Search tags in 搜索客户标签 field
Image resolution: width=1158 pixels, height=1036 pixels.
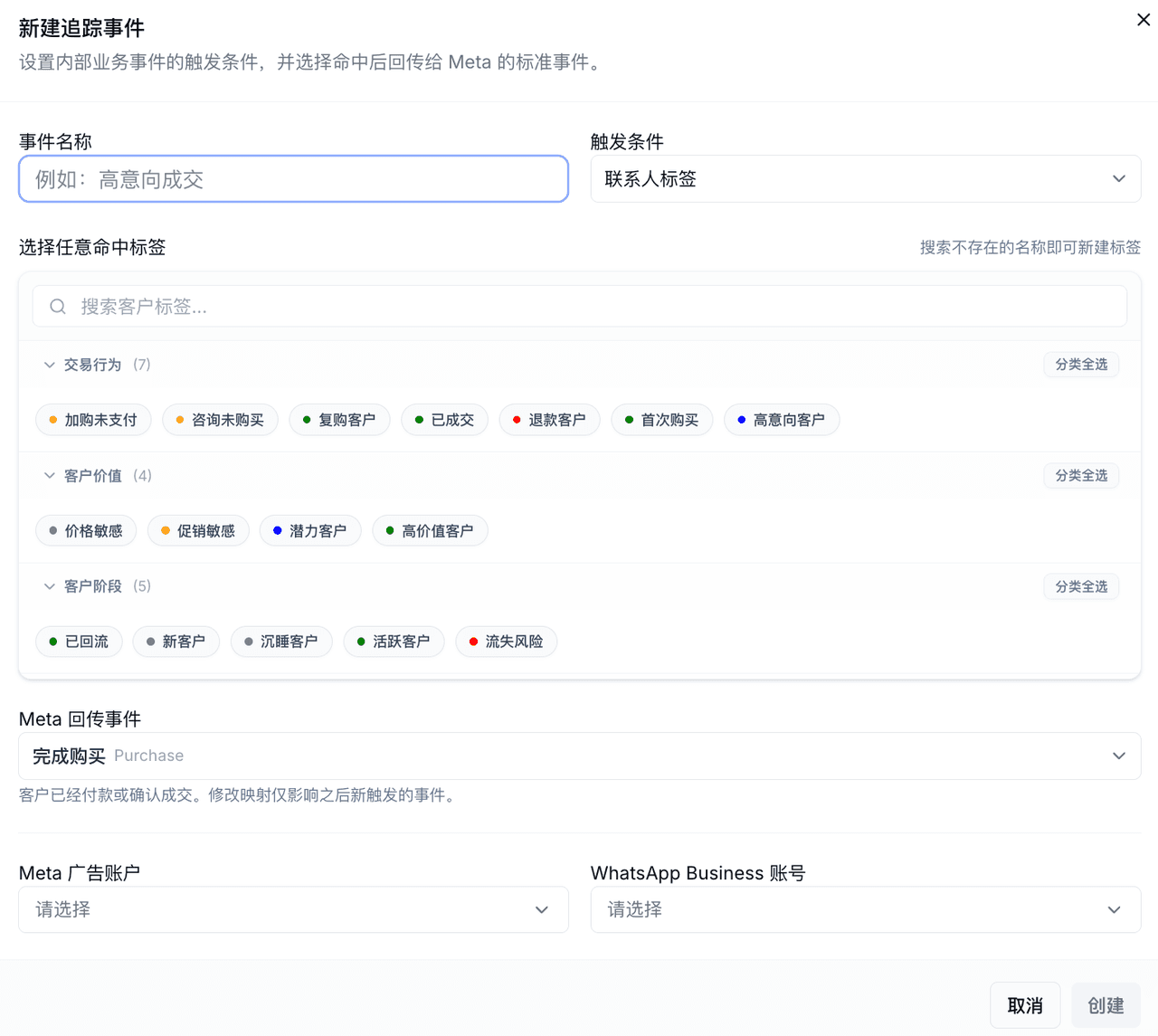580,307
